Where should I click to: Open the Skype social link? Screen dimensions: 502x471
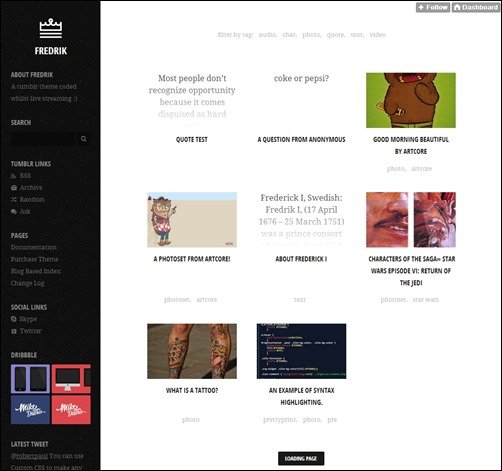click(x=28, y=319)
